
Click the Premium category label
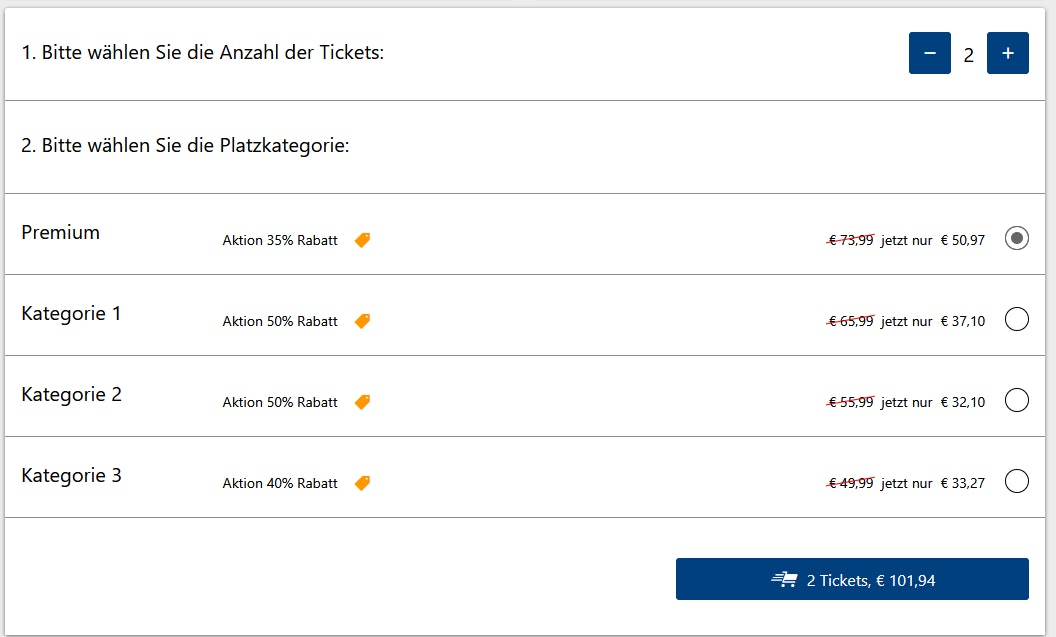click(61, 233)
